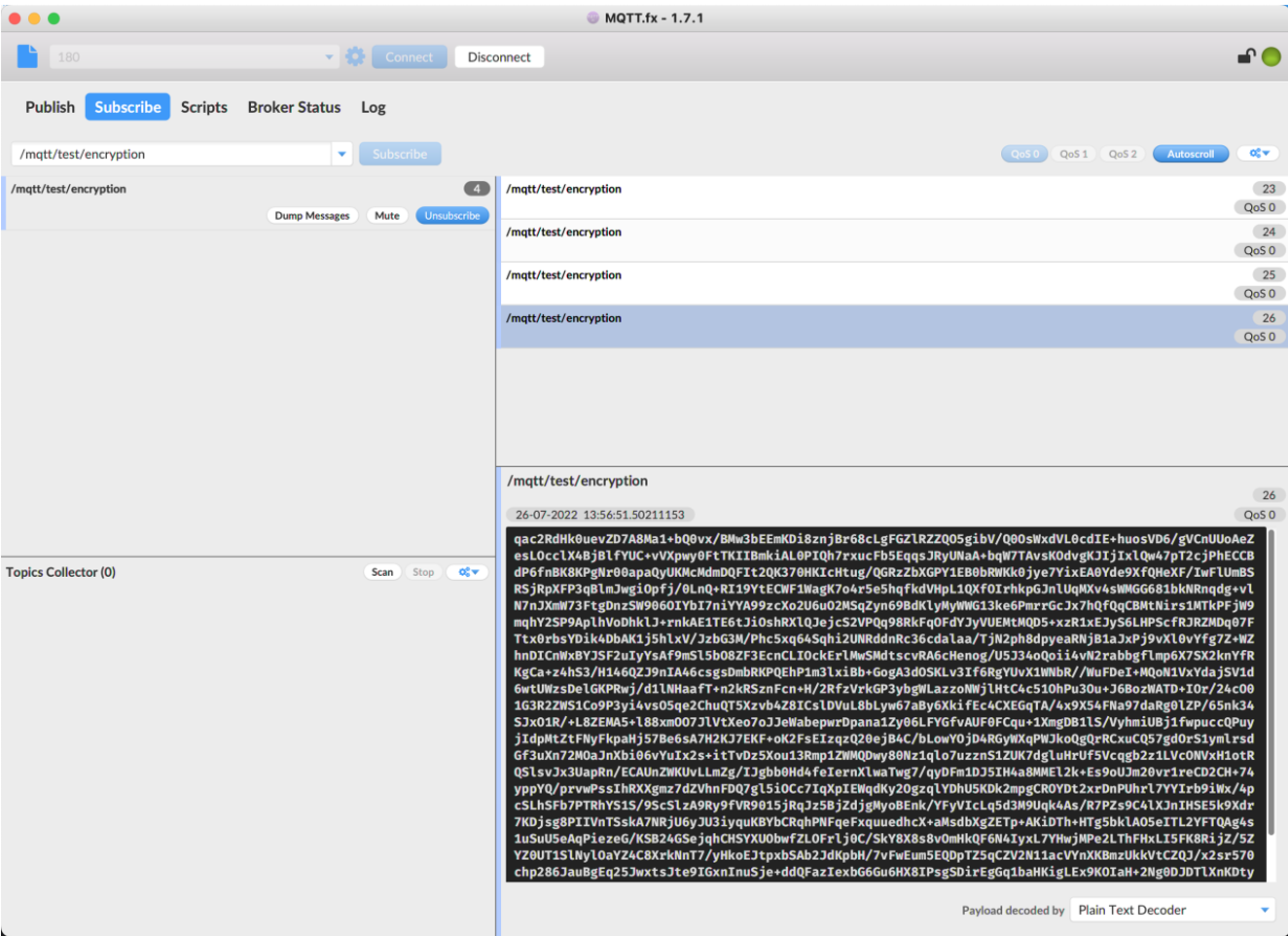
Task: Click the Disconnect button
Action: coord(499,57)
